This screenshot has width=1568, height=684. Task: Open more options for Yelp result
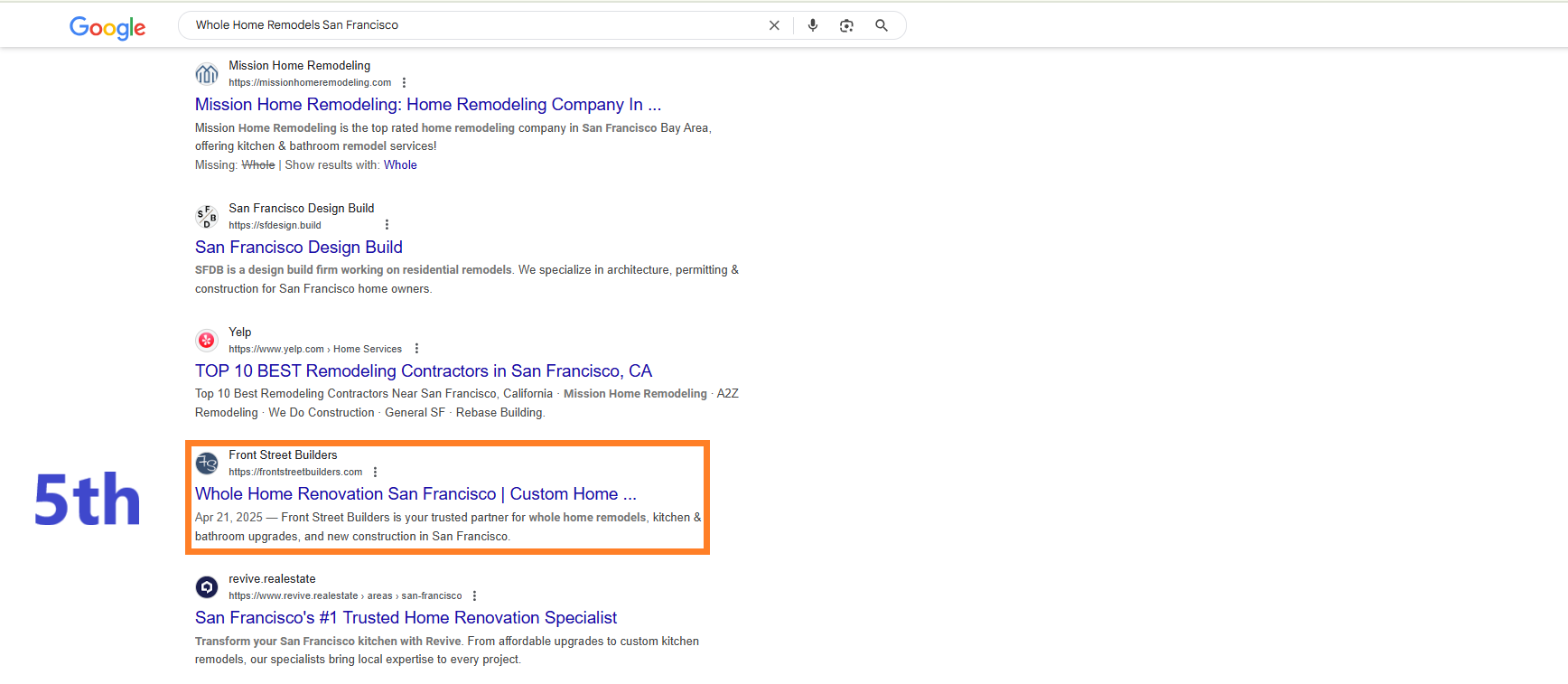[x=416, y=349]
